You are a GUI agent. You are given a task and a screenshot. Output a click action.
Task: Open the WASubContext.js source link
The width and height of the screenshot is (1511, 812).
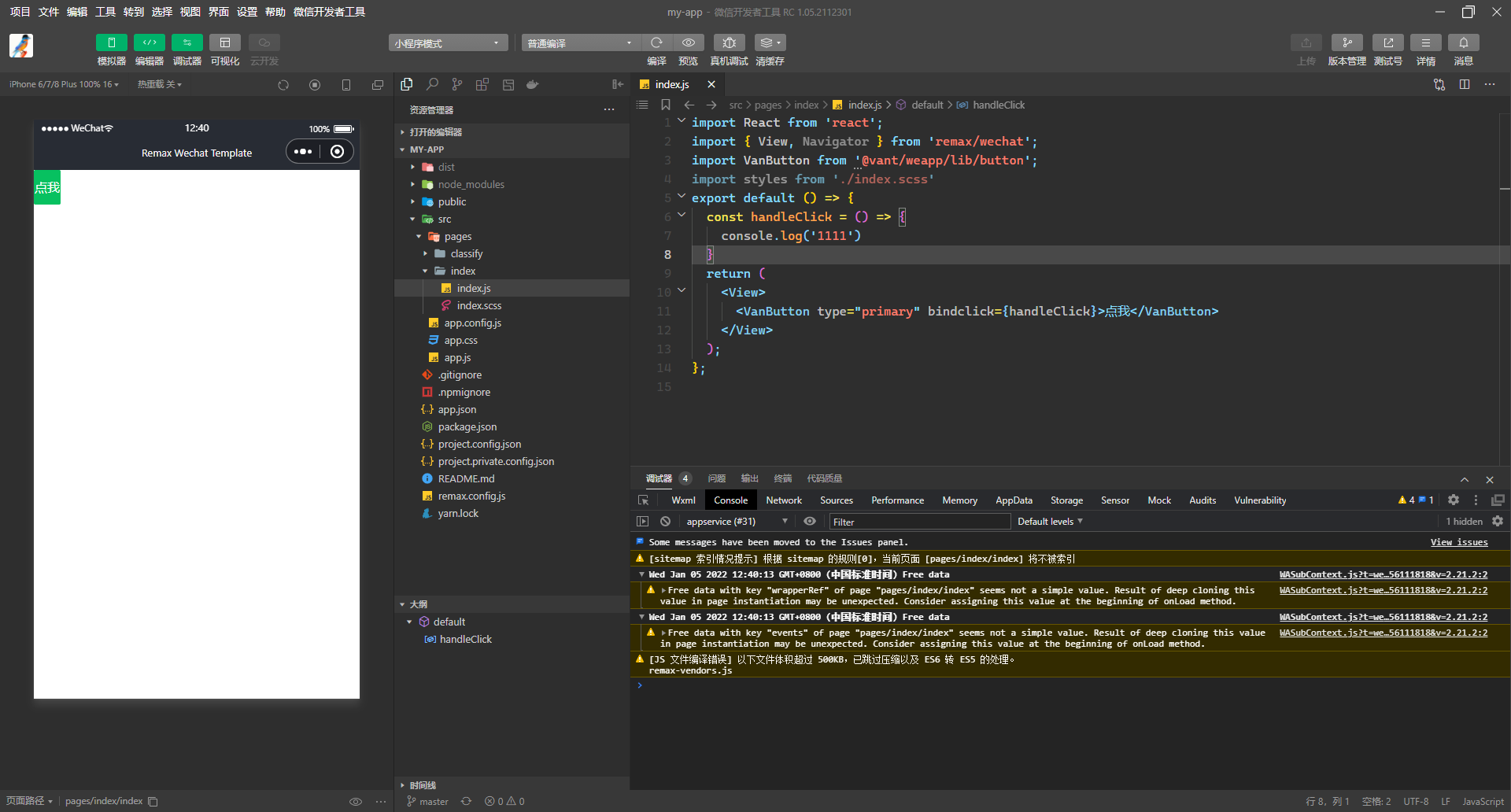[x=1383, y=574]
